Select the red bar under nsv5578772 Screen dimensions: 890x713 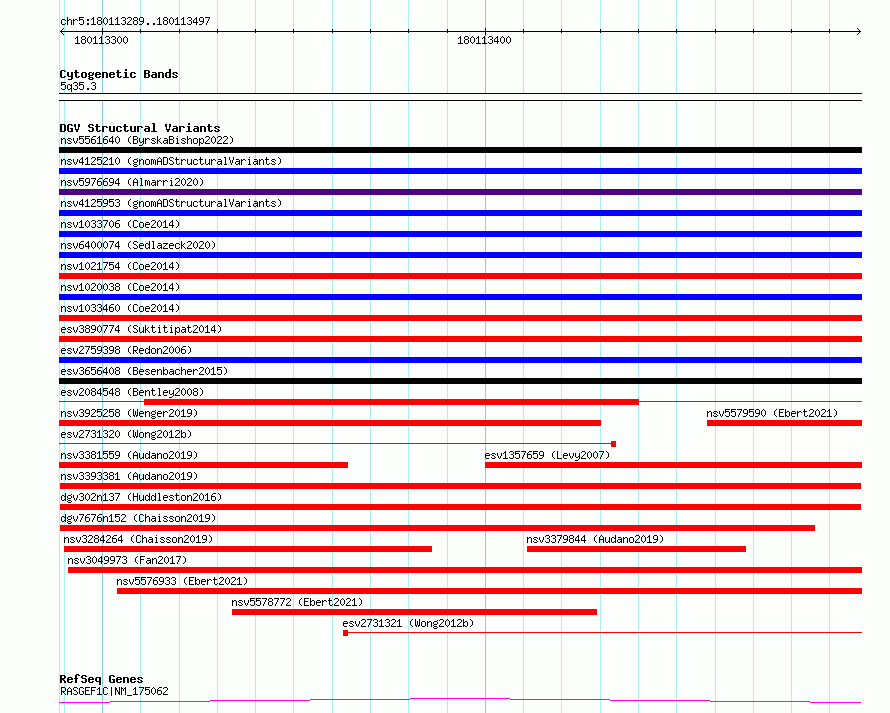414,612
